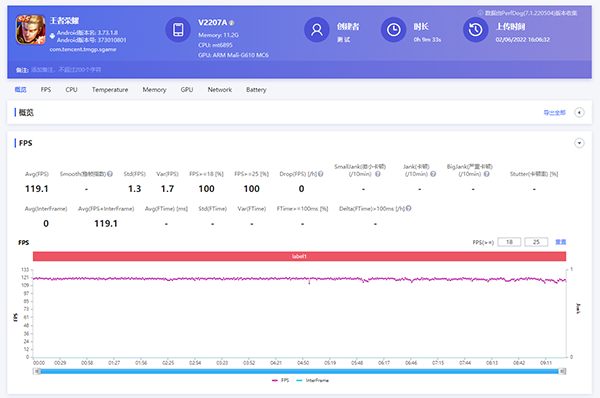Click the Memory: 11.2G text
This screenshot has height=398, width=600.
(218, 35)
